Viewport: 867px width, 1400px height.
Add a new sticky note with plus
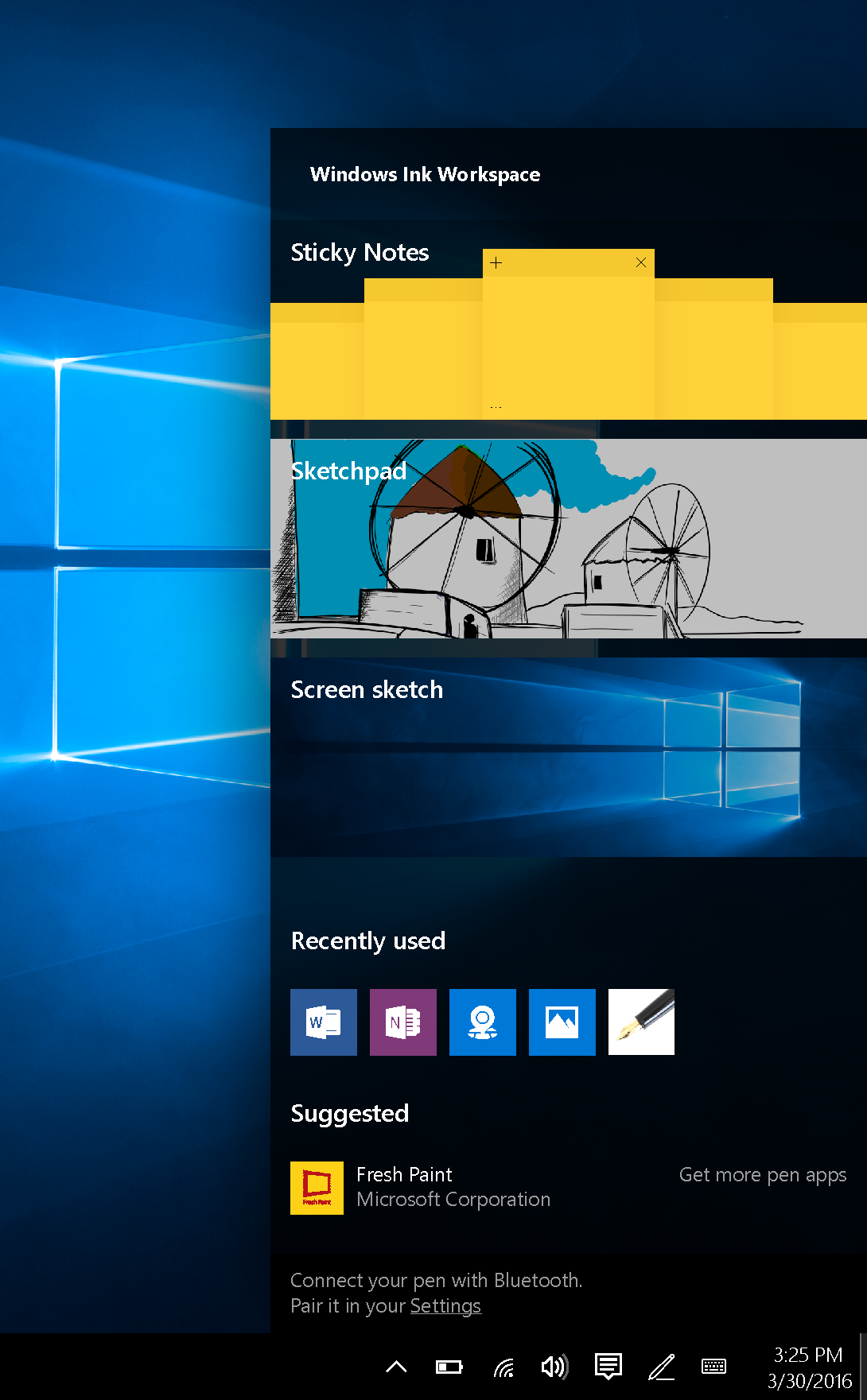[496, 262]
